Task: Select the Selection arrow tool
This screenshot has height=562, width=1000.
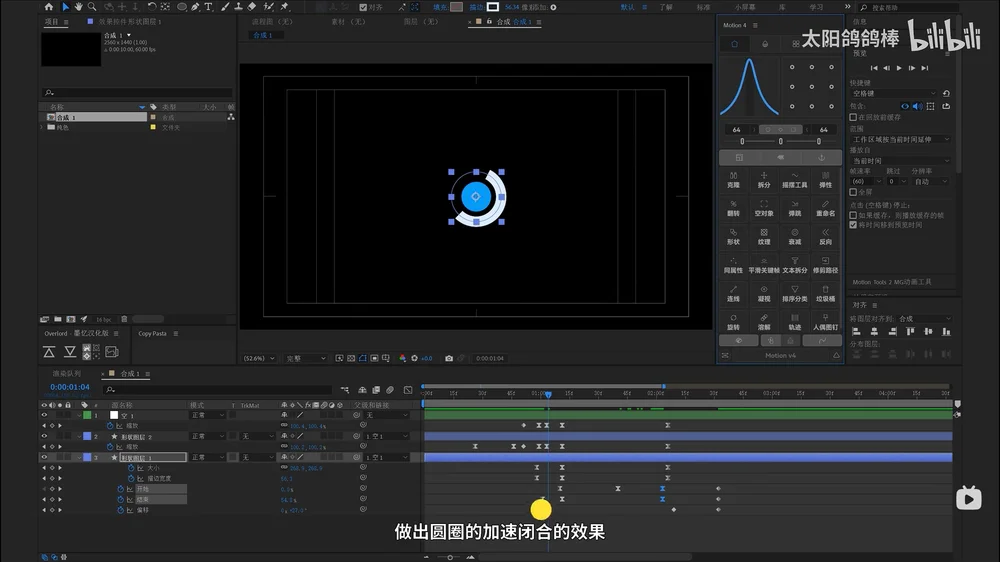Action: 65,7
